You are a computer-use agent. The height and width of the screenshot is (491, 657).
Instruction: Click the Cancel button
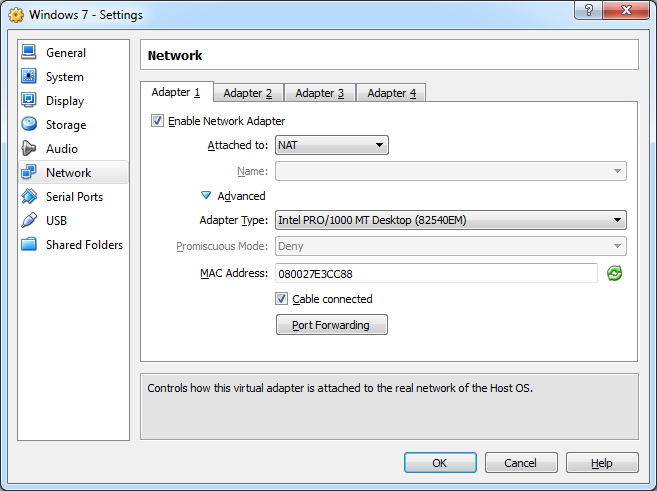520,463
